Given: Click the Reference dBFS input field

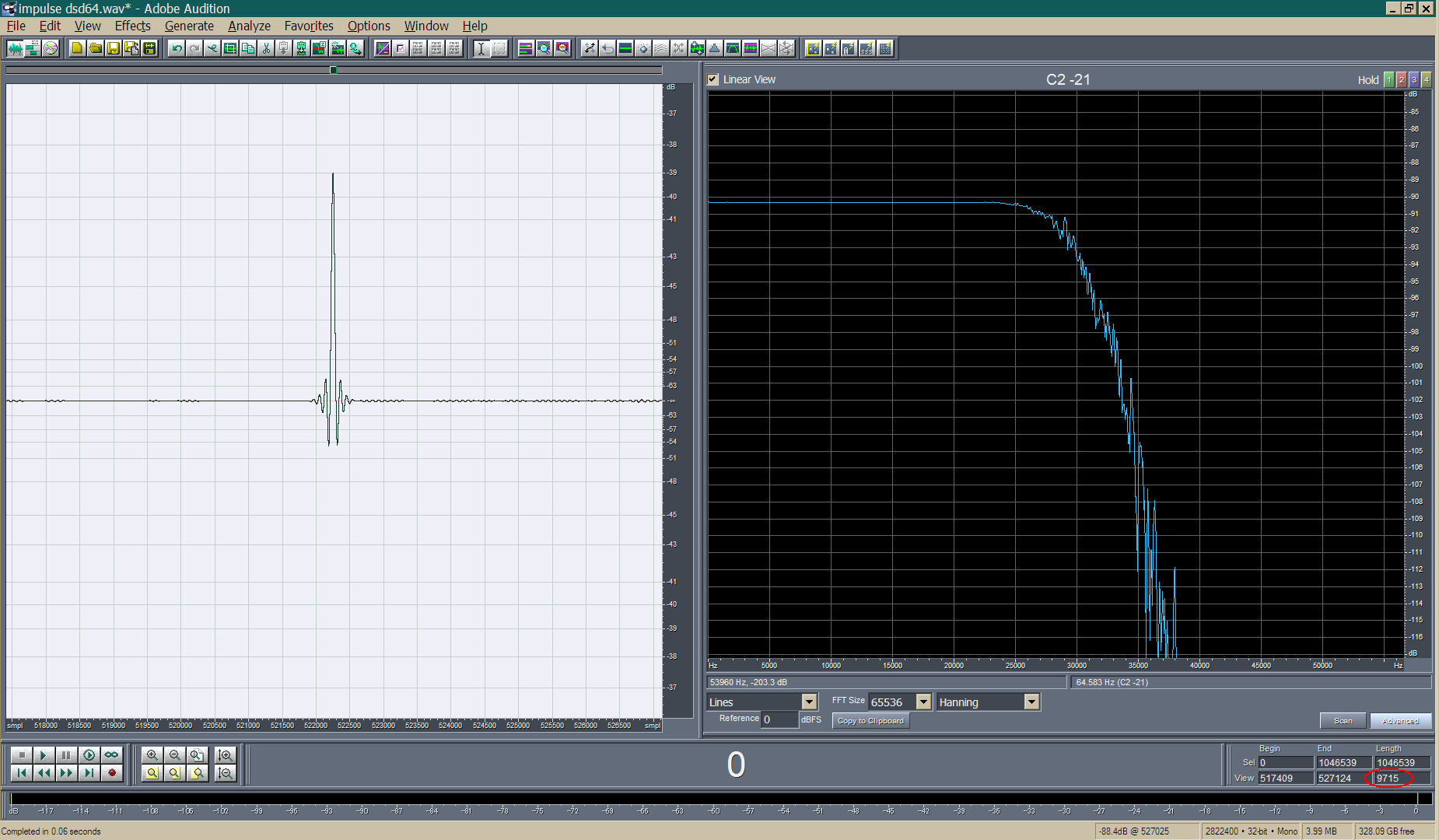Looking at the screenshot, I should tap(779, 719).
